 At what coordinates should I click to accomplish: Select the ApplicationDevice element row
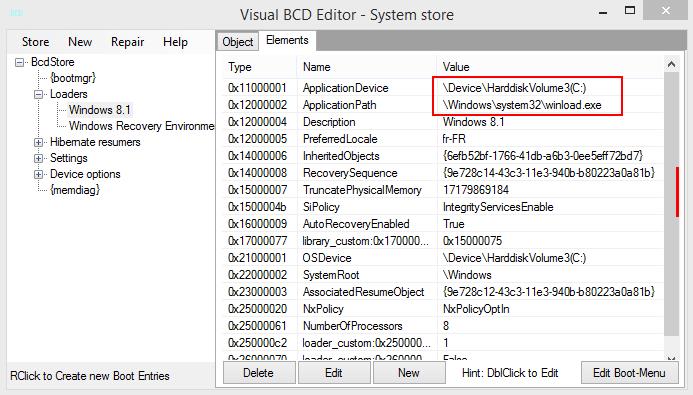pyautogui.click(x=443, y=88)
